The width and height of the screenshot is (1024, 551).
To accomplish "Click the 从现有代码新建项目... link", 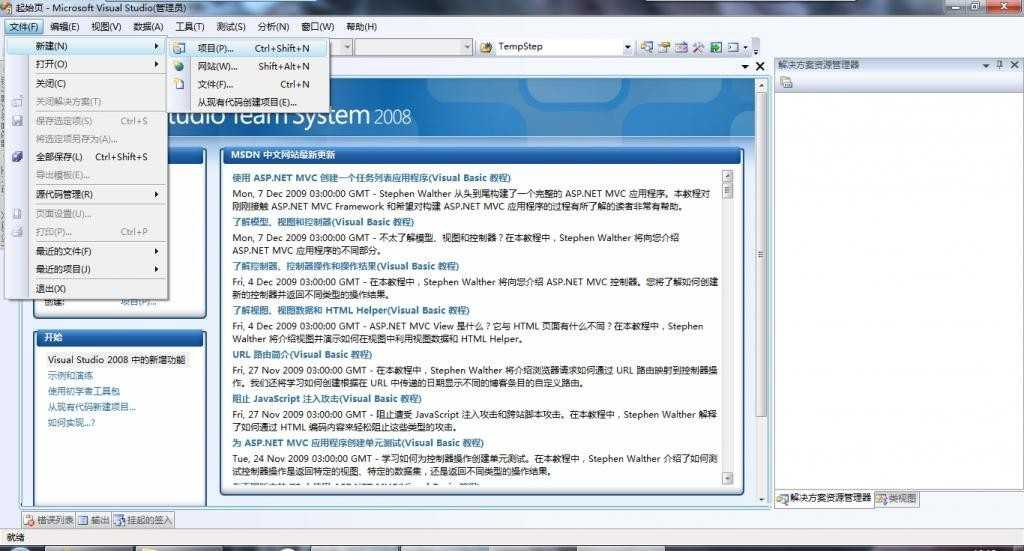I will (x=91, y=407).
